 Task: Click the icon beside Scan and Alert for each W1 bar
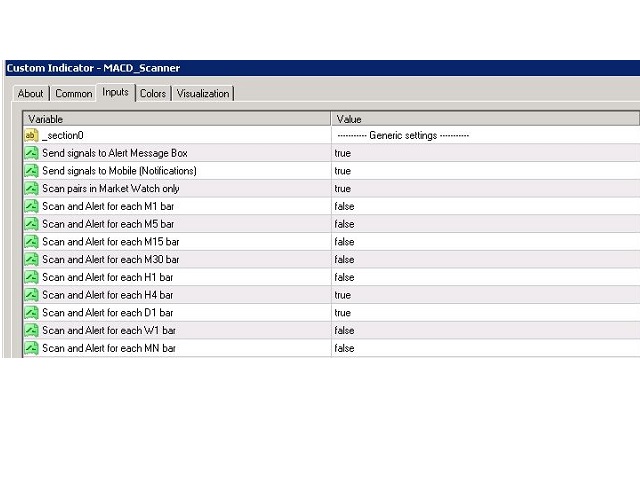point(31,331)
